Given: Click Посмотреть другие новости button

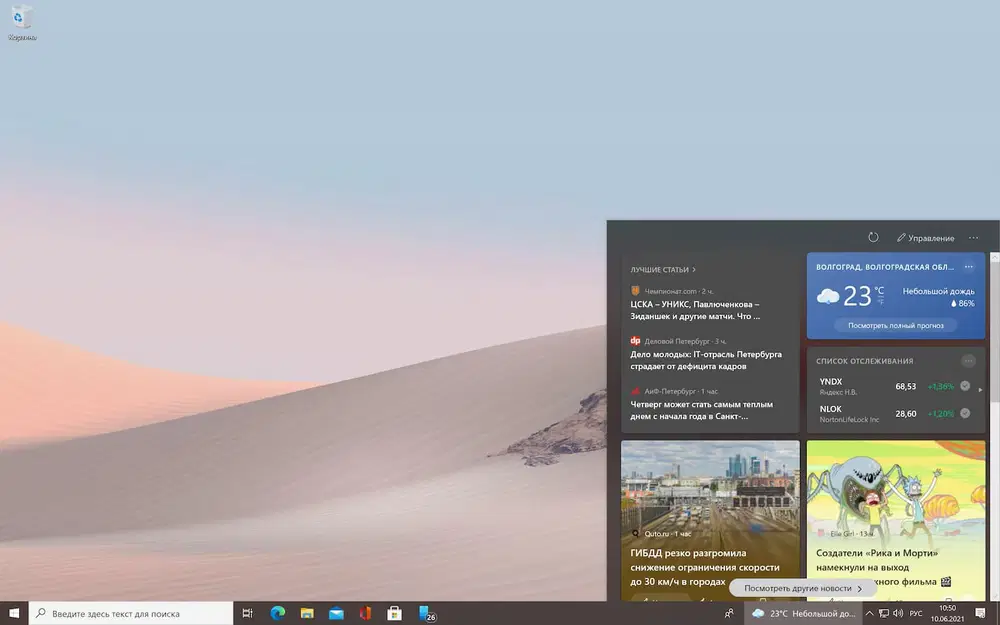Looking at the screenshot, I should point(803,588).
